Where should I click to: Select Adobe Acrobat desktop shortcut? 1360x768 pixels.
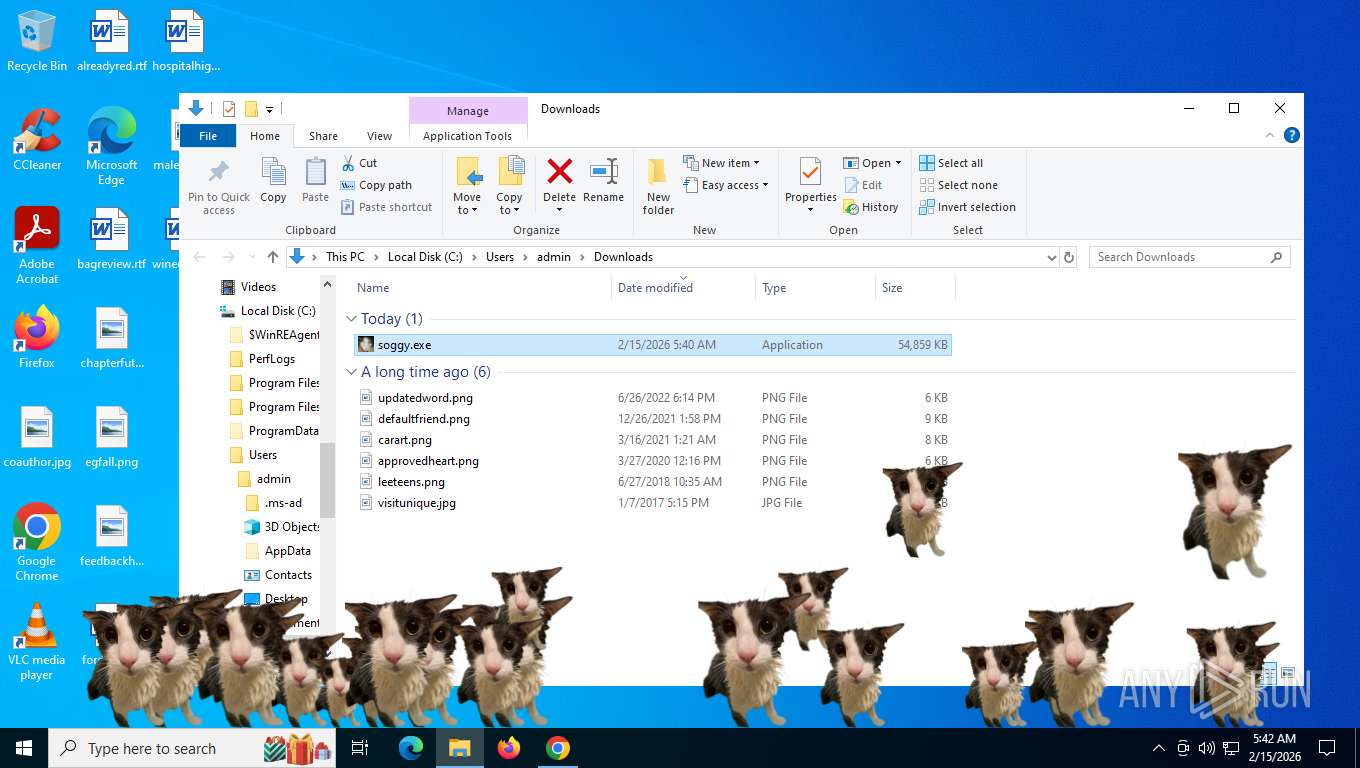coord(37,246)
